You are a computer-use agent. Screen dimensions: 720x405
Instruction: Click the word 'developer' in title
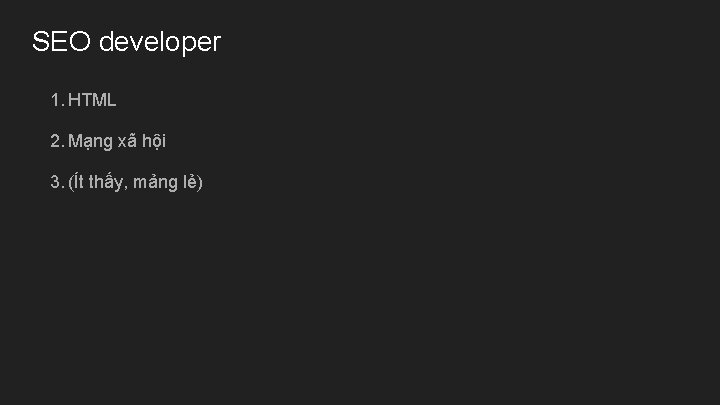point(160,43)
